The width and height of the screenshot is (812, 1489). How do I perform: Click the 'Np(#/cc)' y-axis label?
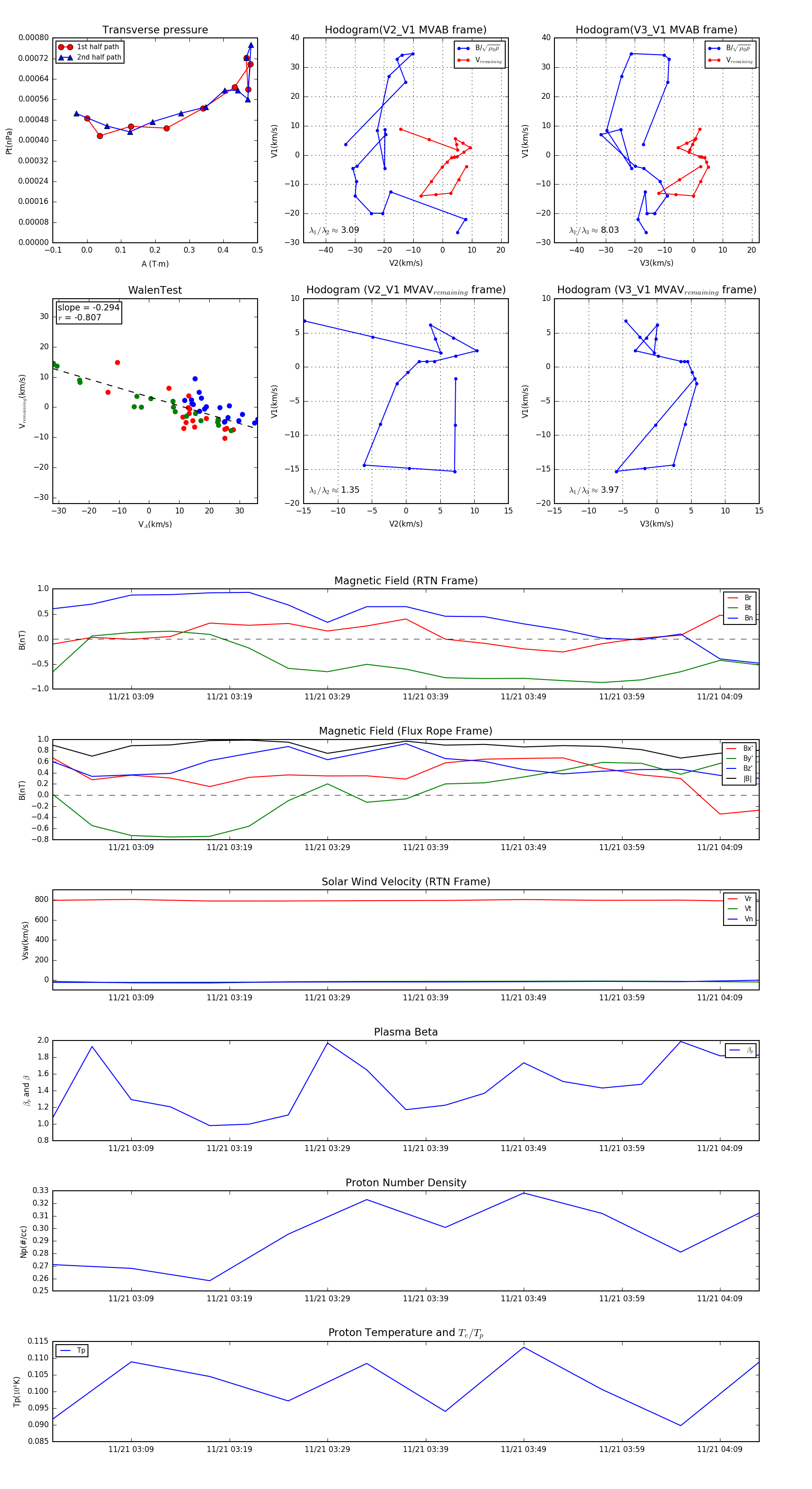24,1241
